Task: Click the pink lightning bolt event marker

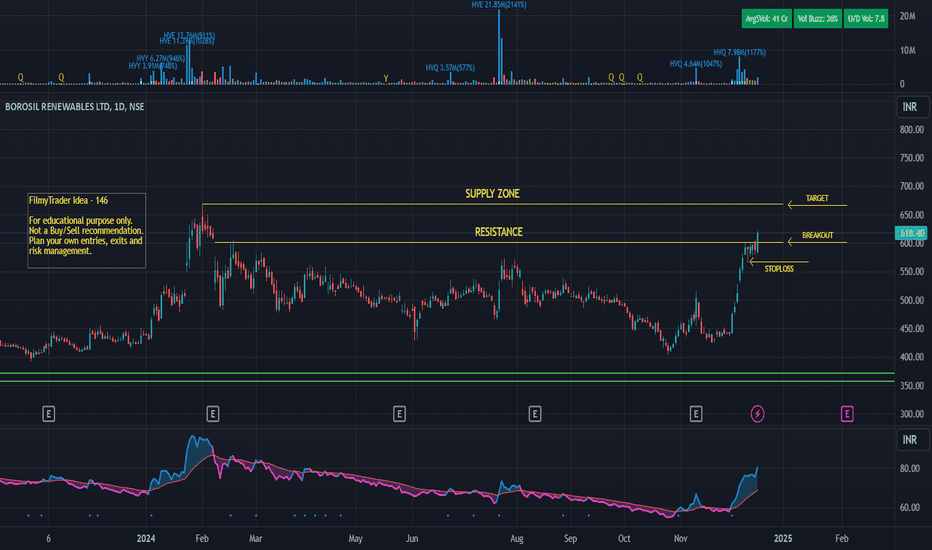Action: click(757, 414)
